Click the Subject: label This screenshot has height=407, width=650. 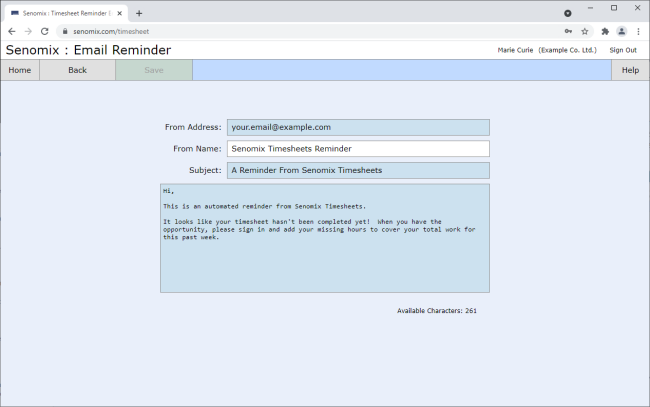tap(205, 170)
